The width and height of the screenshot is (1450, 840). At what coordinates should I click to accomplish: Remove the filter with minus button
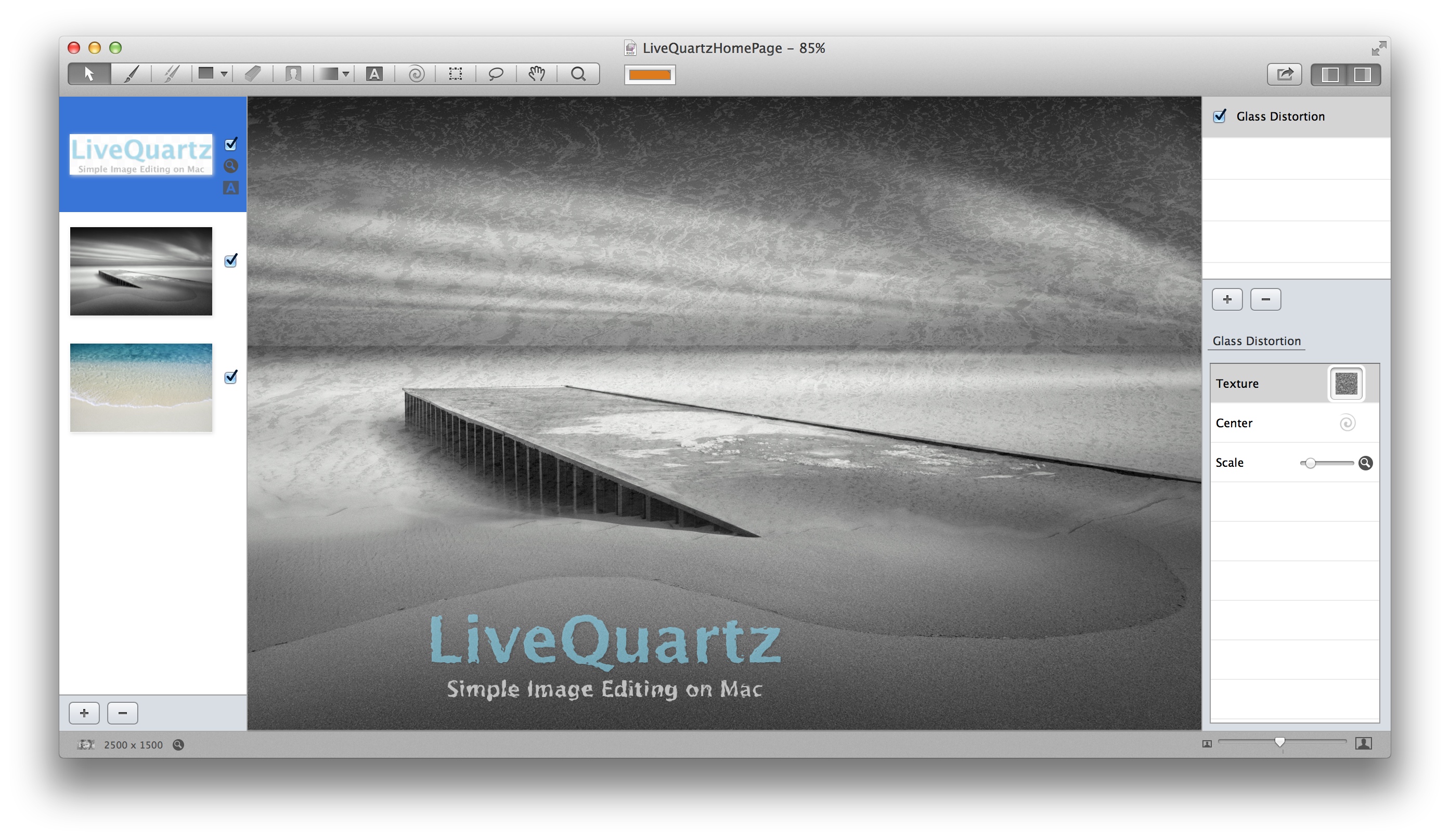tap(1266, 299)
